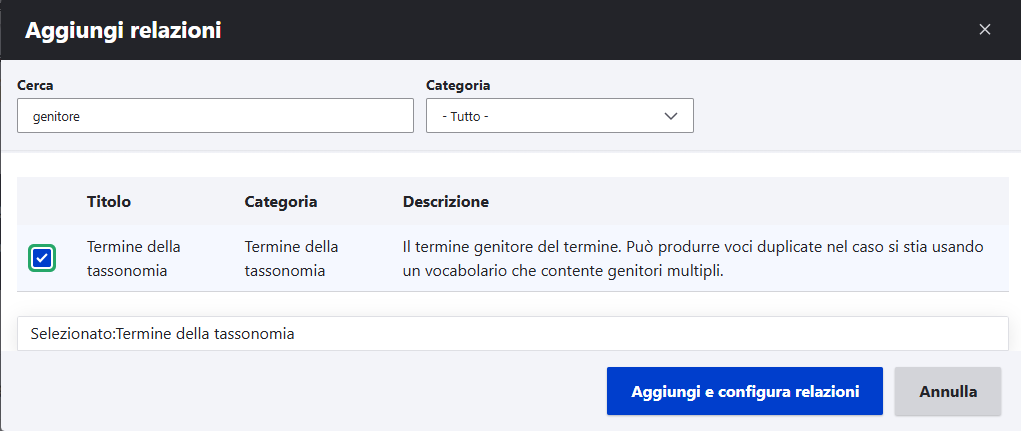Click the empty header cell above checkbox

coord(43,202)
